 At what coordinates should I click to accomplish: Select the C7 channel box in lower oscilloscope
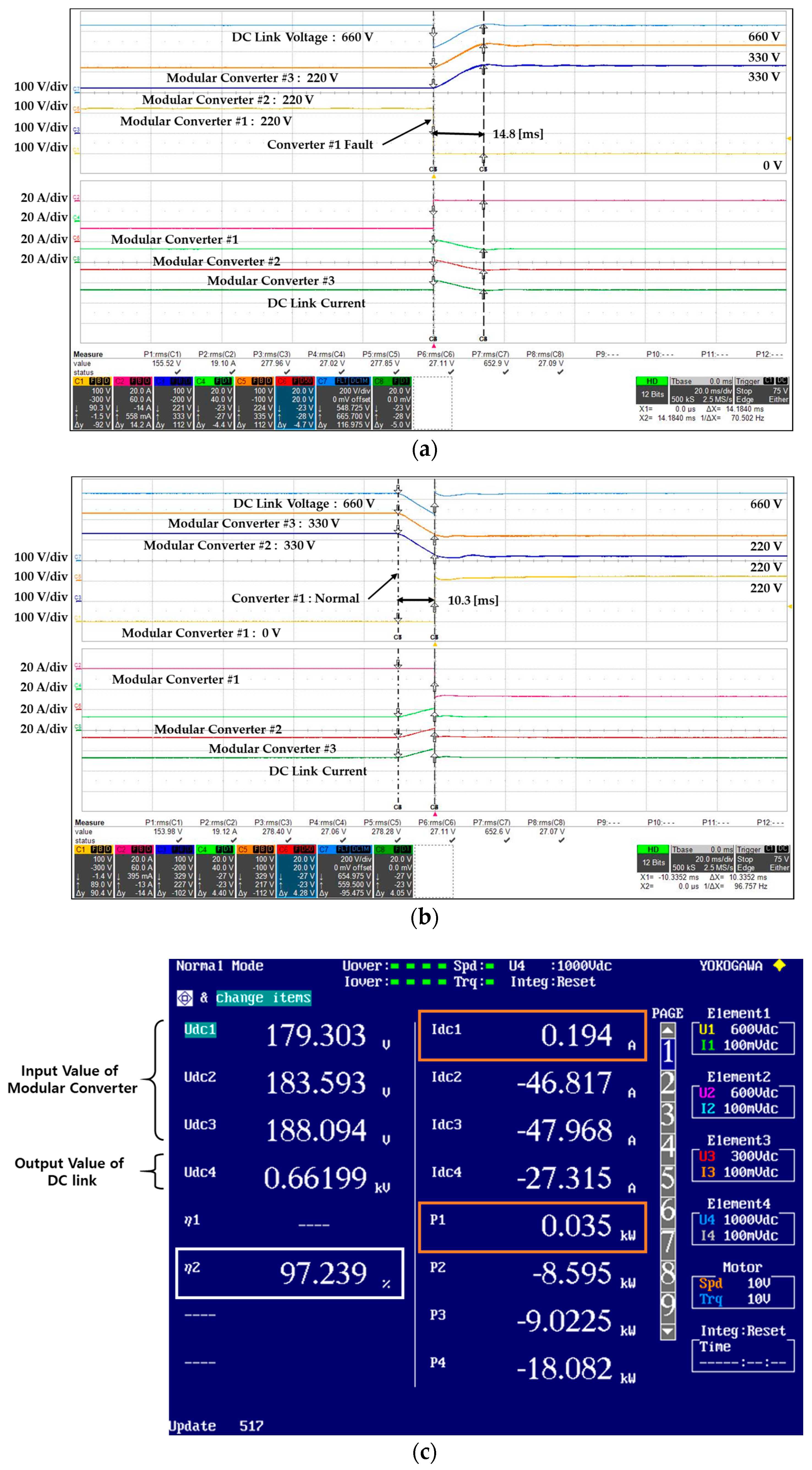click(x=345, y=871)
